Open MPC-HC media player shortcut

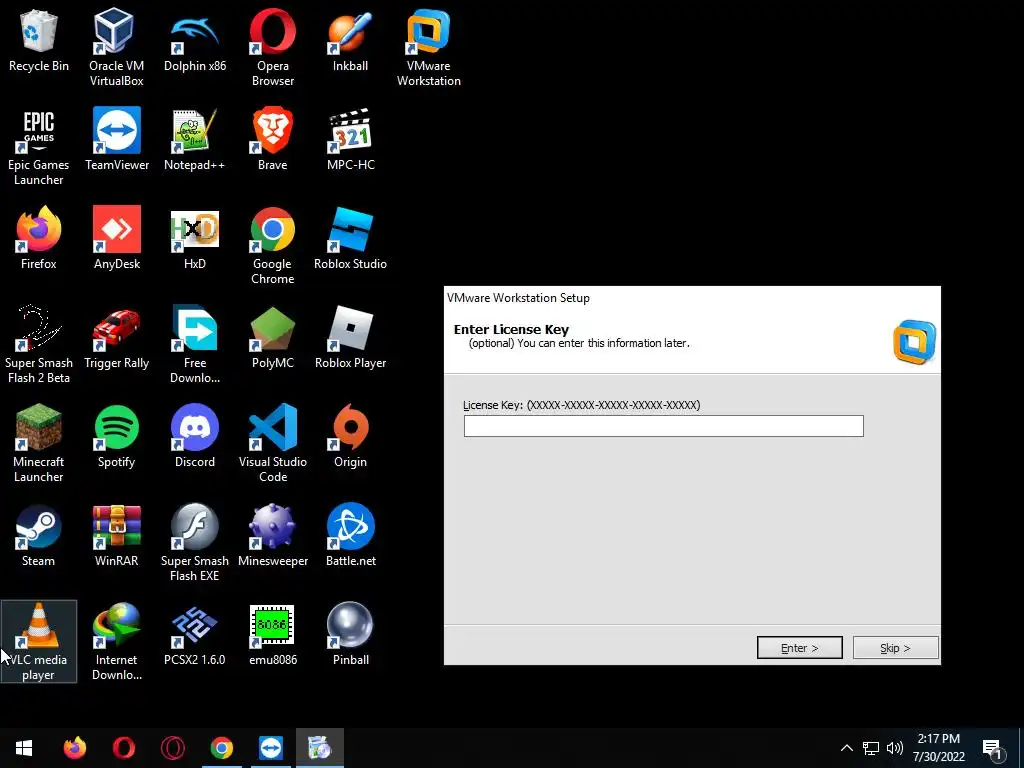[x=351, y=140]
